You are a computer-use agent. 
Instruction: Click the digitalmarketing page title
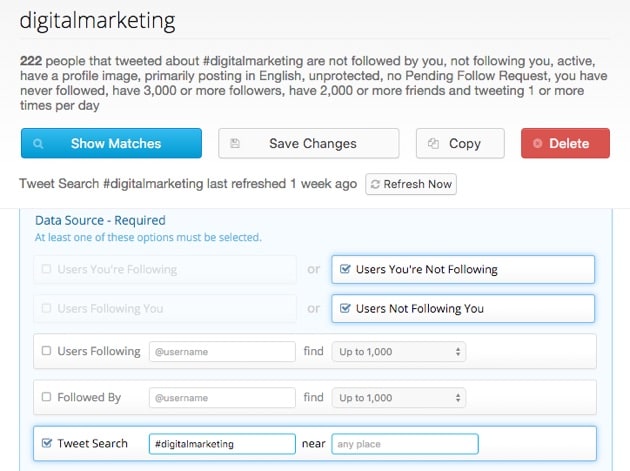click(97, 21)
